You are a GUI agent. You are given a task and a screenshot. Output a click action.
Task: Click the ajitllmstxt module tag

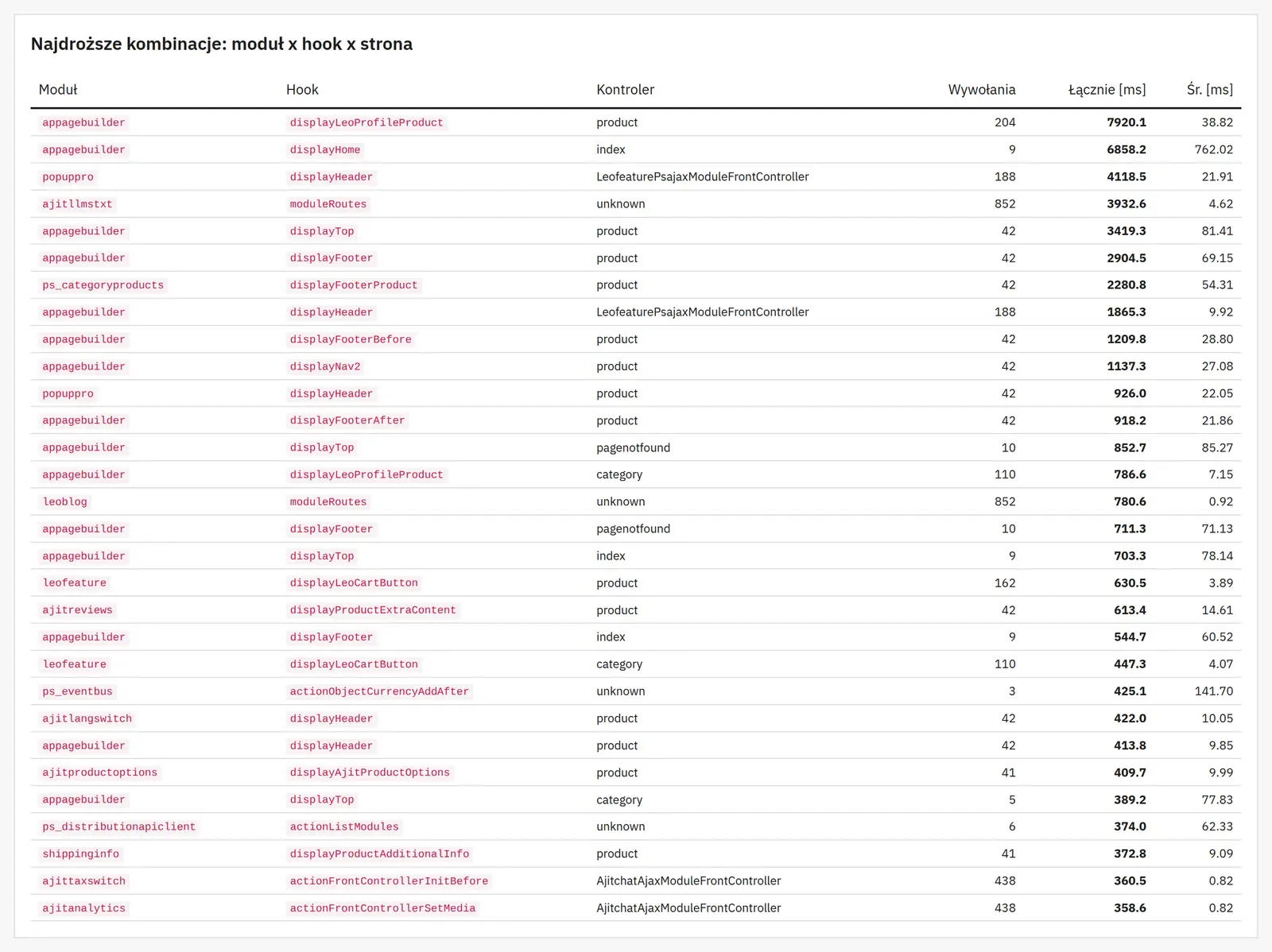coord(77,204)
